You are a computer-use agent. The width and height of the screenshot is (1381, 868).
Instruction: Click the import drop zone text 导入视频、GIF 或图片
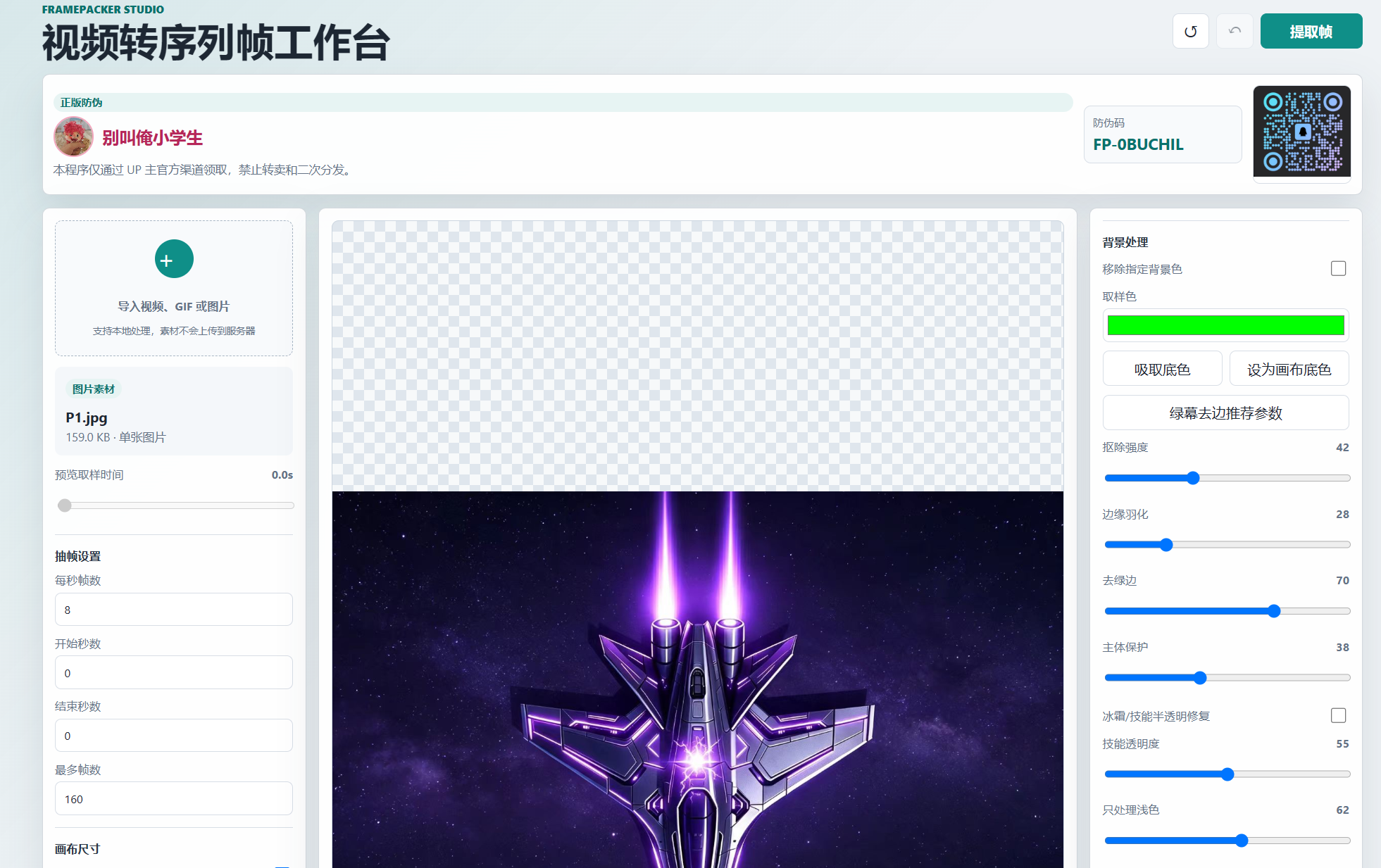coord(174,306)
